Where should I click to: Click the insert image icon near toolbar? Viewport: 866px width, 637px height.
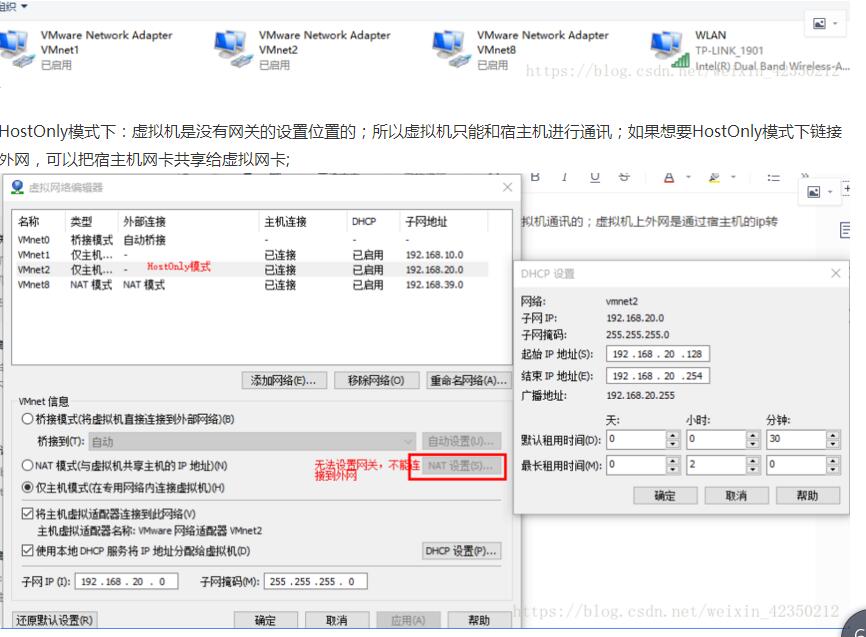(x=814, y=192)
